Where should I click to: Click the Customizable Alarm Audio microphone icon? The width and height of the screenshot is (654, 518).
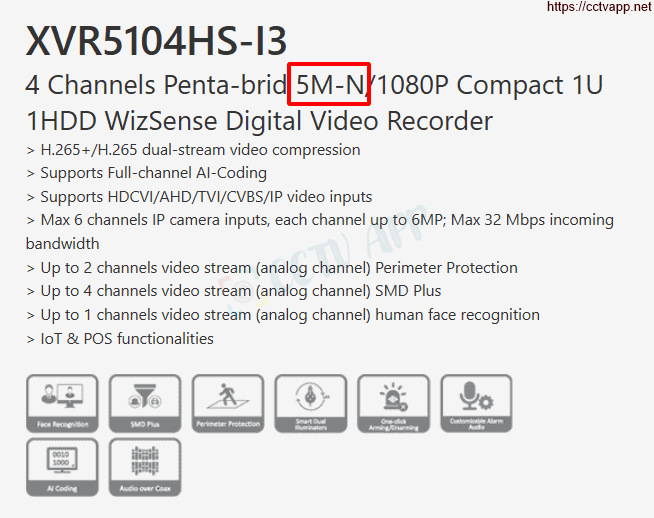476,403
